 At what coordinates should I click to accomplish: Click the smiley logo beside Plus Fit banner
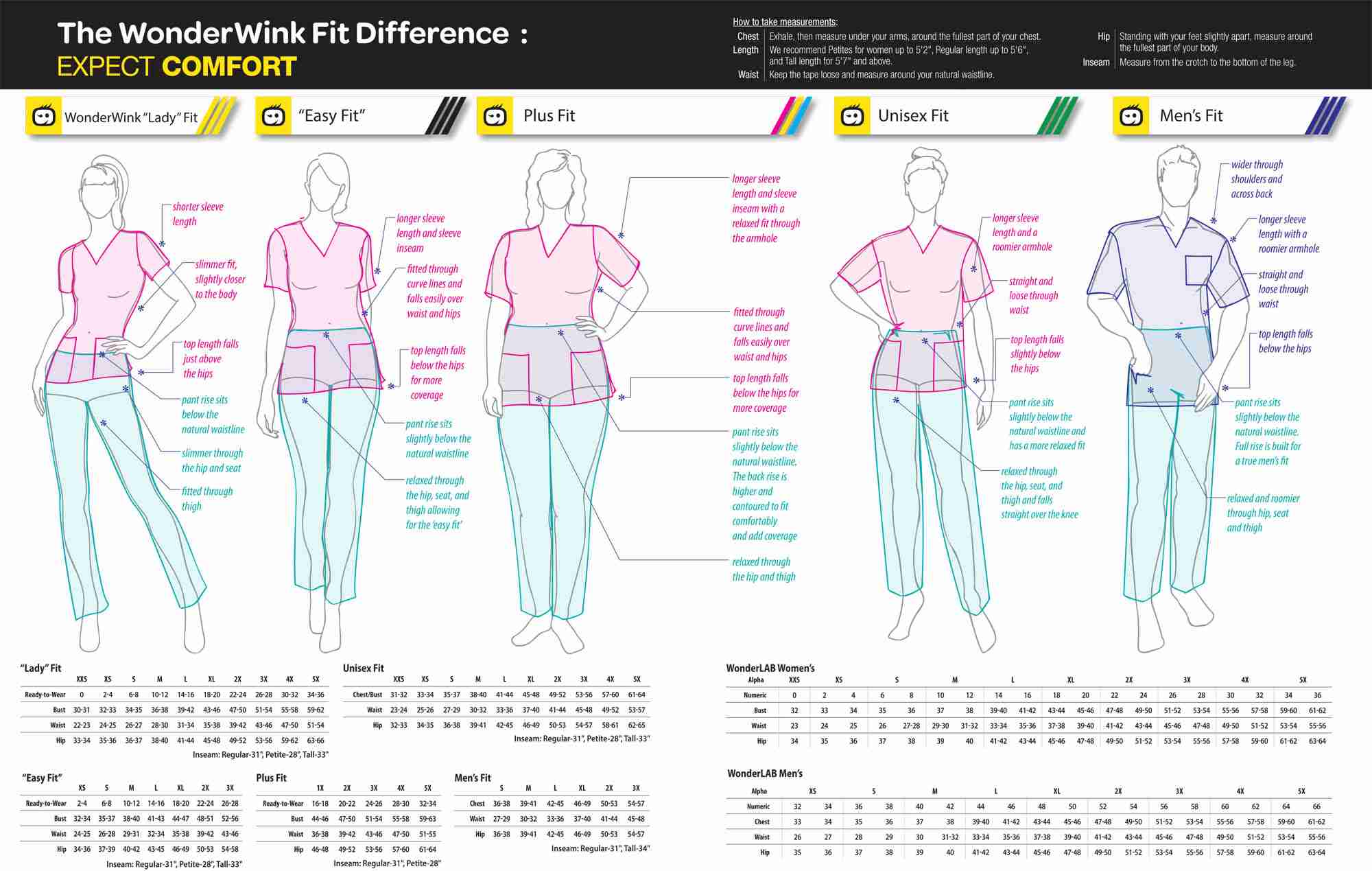pyautogui.click(x=495, y=115)
